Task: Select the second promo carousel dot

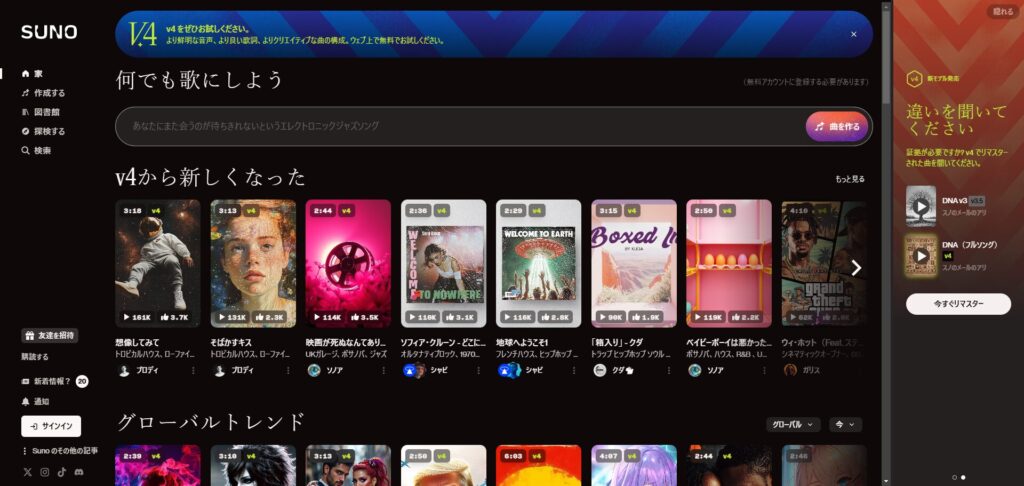Action: 963,478
